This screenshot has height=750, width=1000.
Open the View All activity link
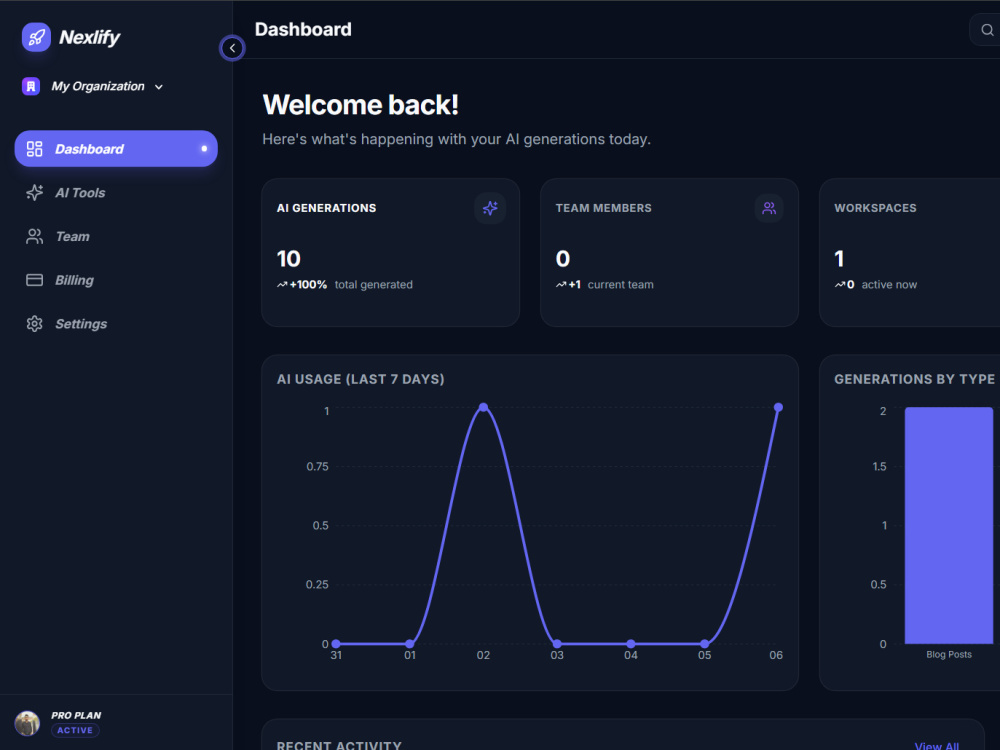pyautogui.click(x=936, y=746)
